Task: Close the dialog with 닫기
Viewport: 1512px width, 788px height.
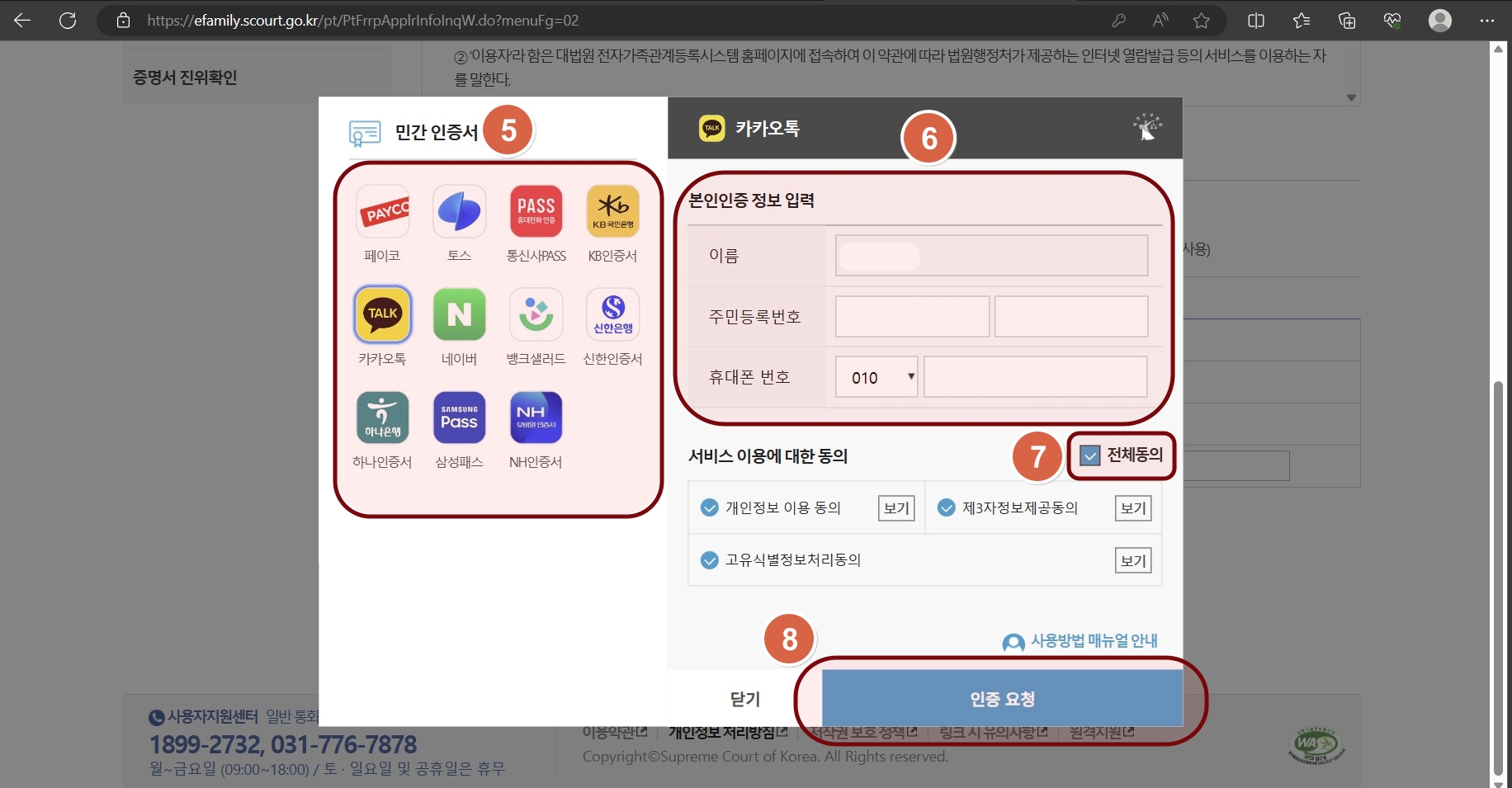Action: (744, 698)
